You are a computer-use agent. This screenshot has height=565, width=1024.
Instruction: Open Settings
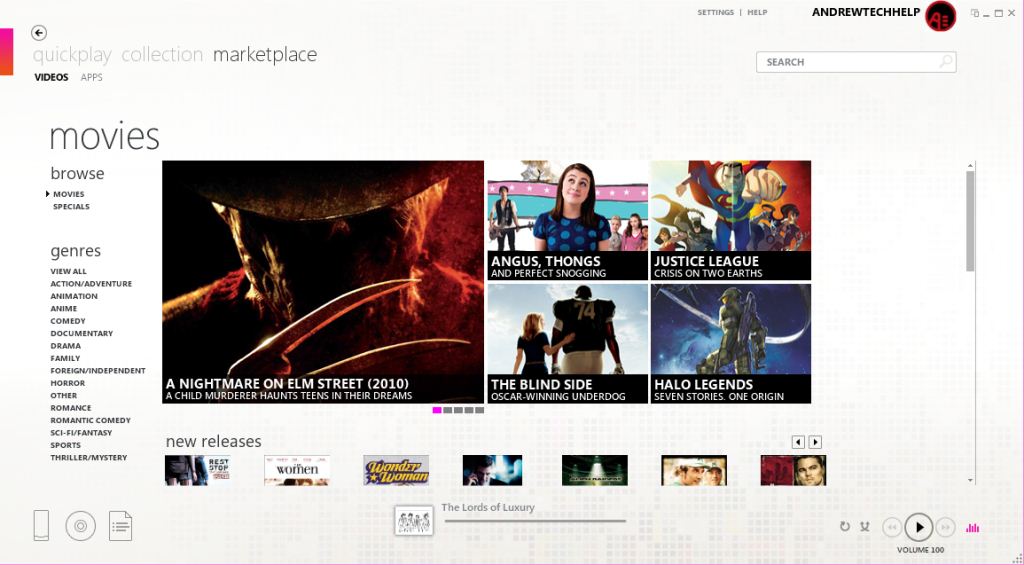716,12
